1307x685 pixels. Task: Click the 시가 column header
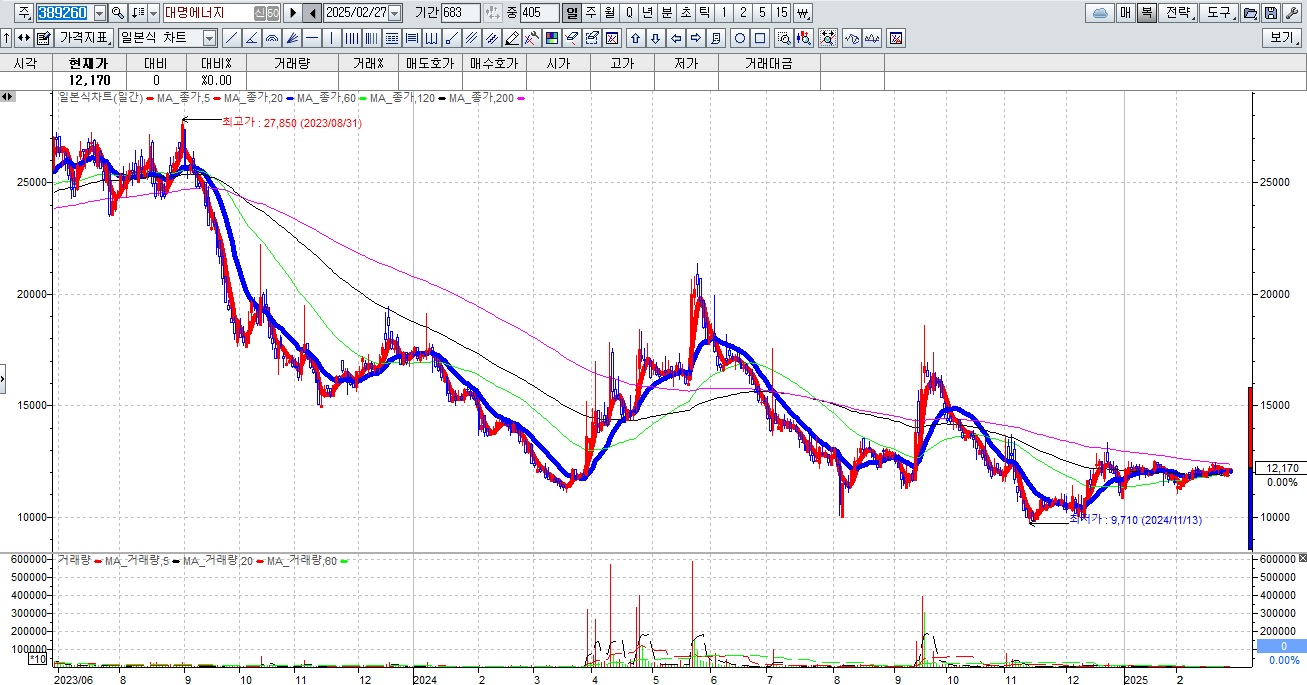coord(558,63)
